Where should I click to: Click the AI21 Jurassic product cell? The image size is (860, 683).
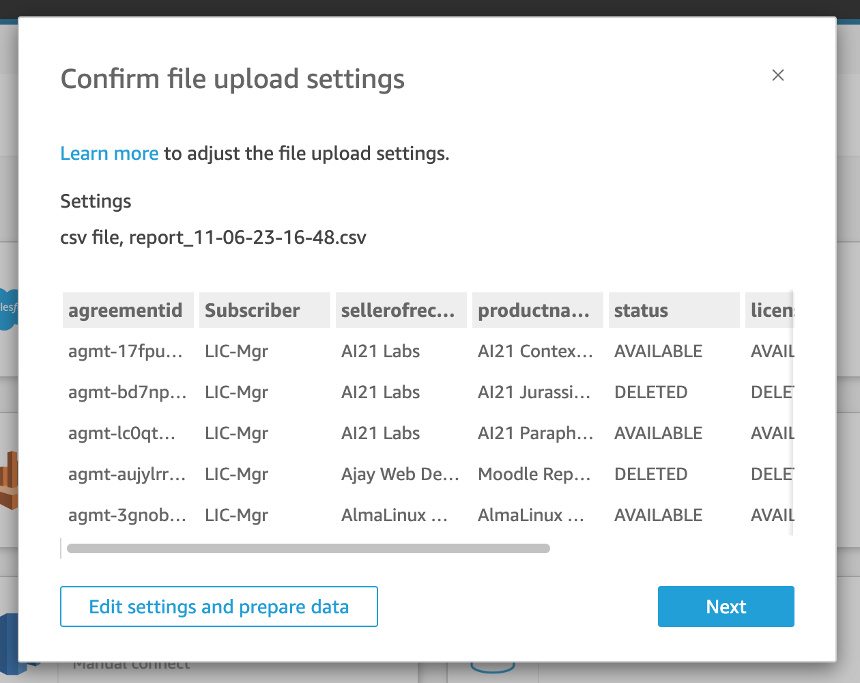click(536, 392)
